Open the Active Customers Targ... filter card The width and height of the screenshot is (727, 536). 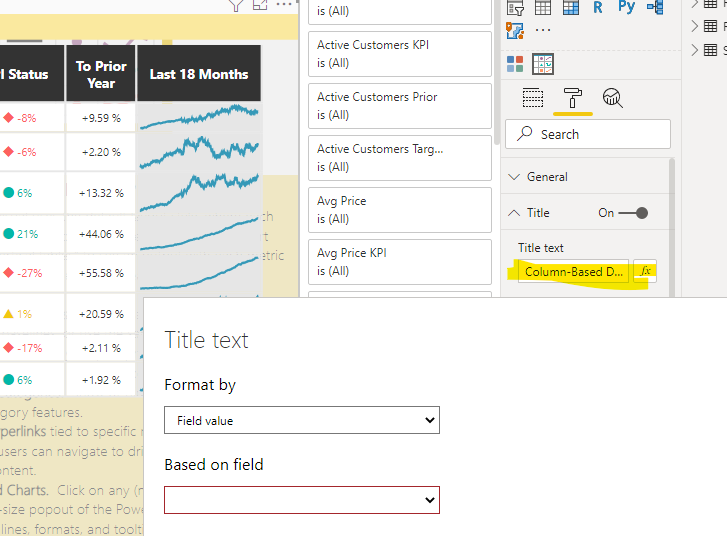pos(400,158)
